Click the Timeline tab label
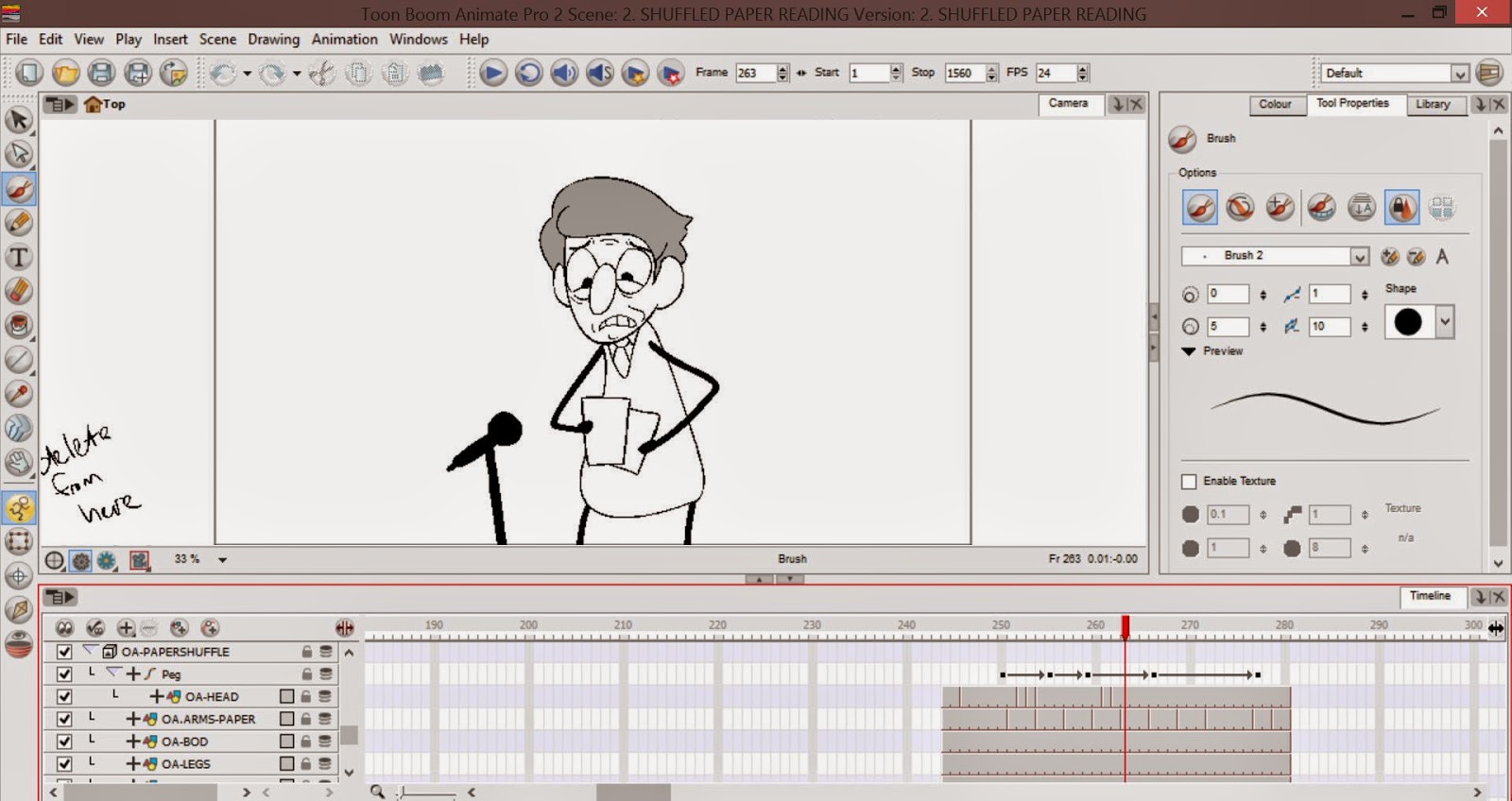The image size is (1512, 801). [1430, 596]
